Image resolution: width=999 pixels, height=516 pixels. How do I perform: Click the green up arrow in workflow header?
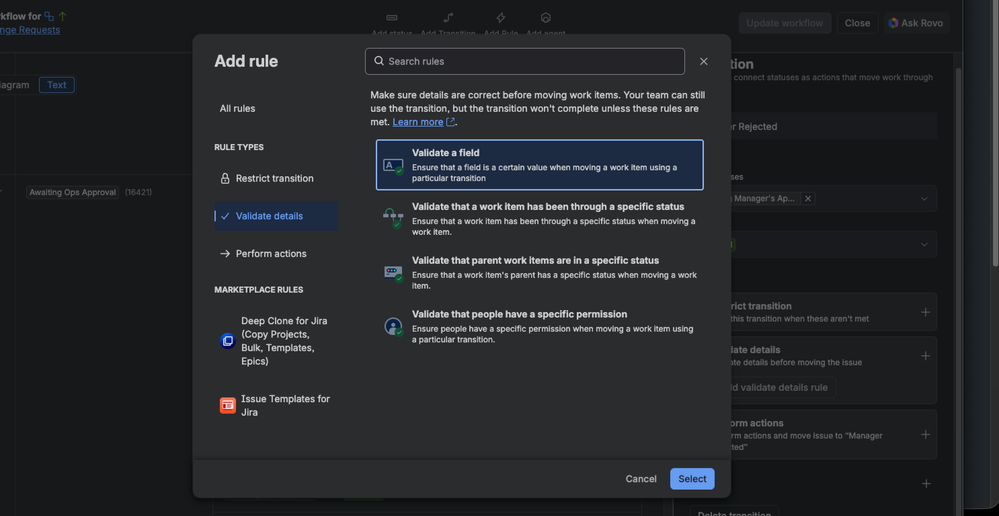point(62,16)
